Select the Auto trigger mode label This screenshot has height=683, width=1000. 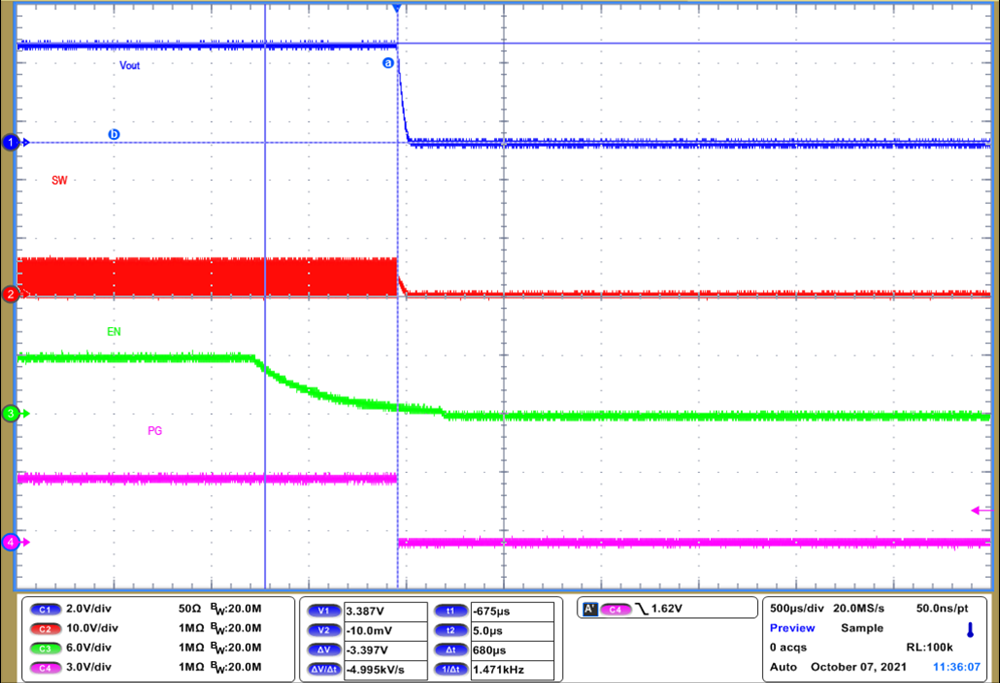click(x=784, y=667)
